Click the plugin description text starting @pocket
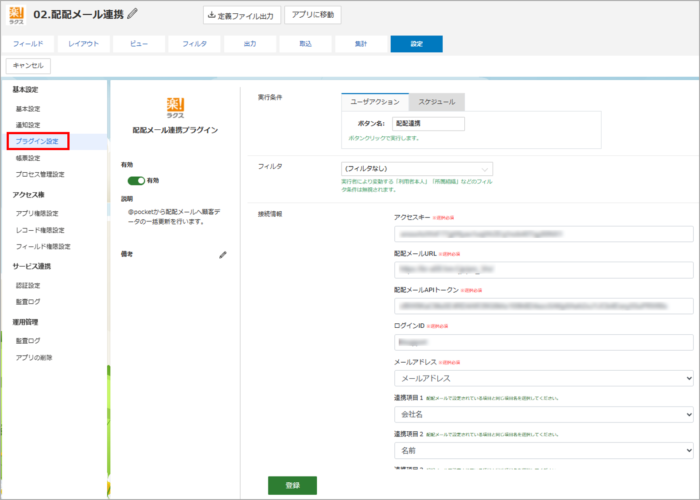This screenshot has height=500, width=700. [x=174, y=217]
